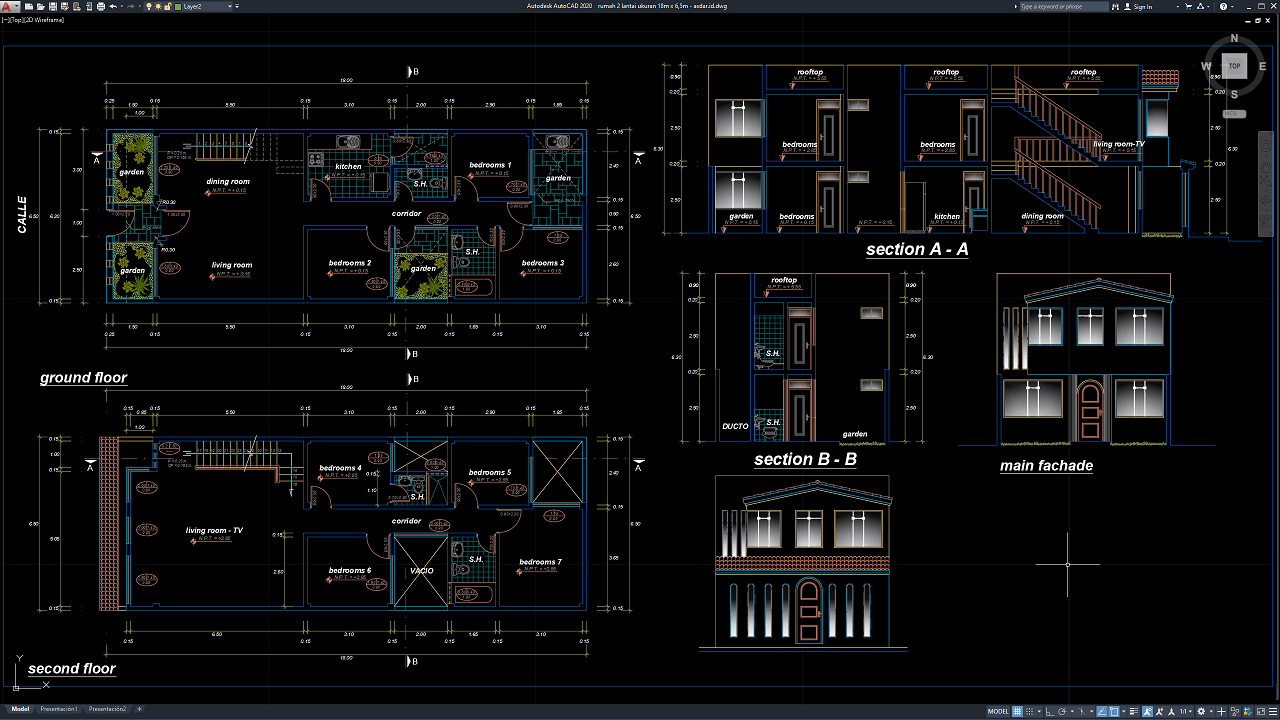Toggle isometric drafting
This screenshot has width=1280, height=720.
1081,711
